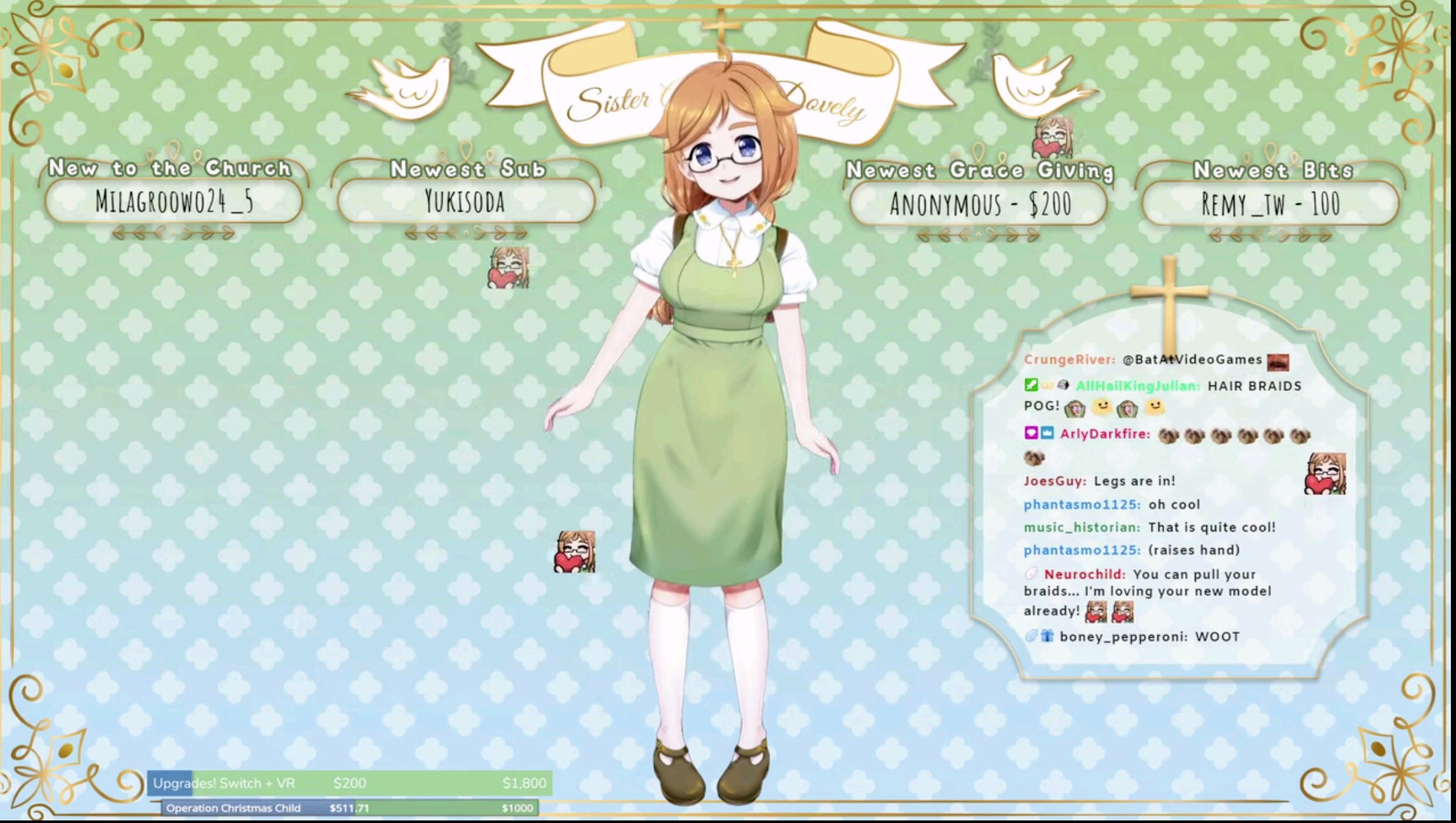1456x823 pixels.
Task: Click the pink heart badge beside ArlyDarkfire
Action: point(1031,433)
